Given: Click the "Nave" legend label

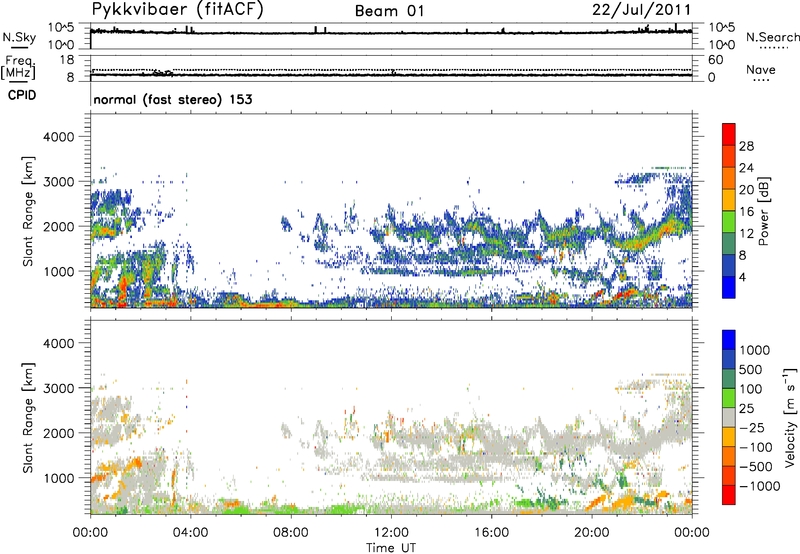Looking at the screenshot, I should tap(760, 69).
